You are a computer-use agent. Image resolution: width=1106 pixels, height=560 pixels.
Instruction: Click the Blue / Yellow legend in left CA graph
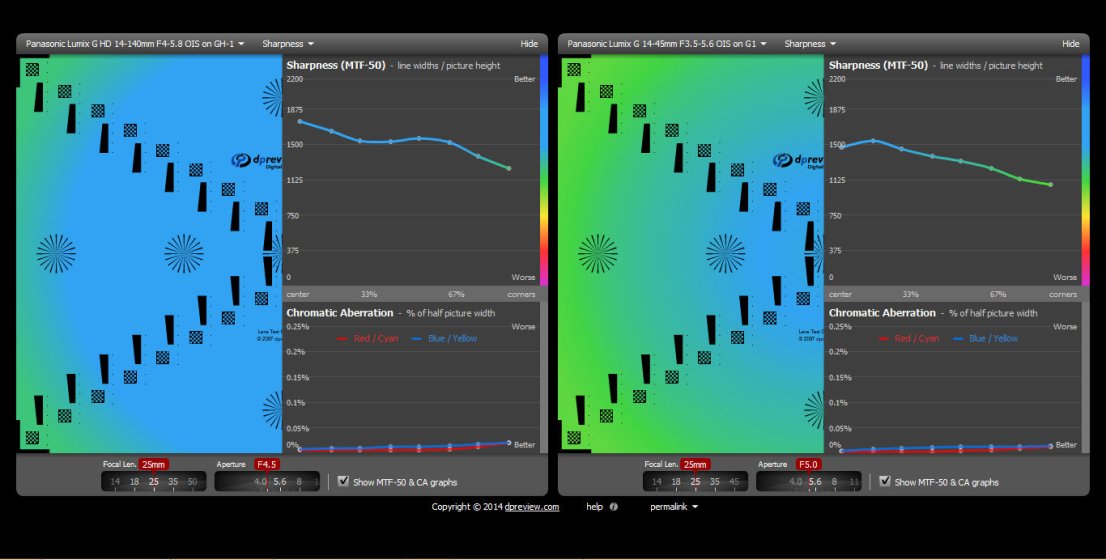(x=444, y=339)
